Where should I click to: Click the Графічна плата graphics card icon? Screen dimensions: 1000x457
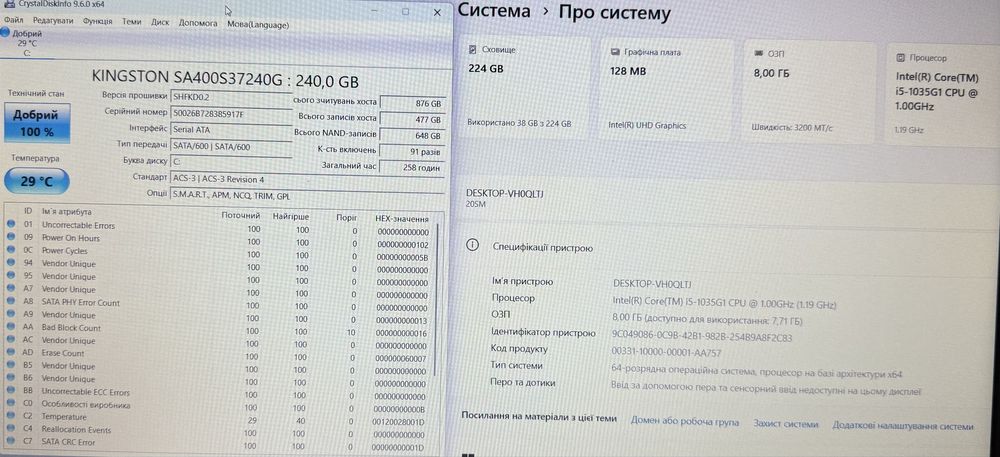click(x=615, y=52)
